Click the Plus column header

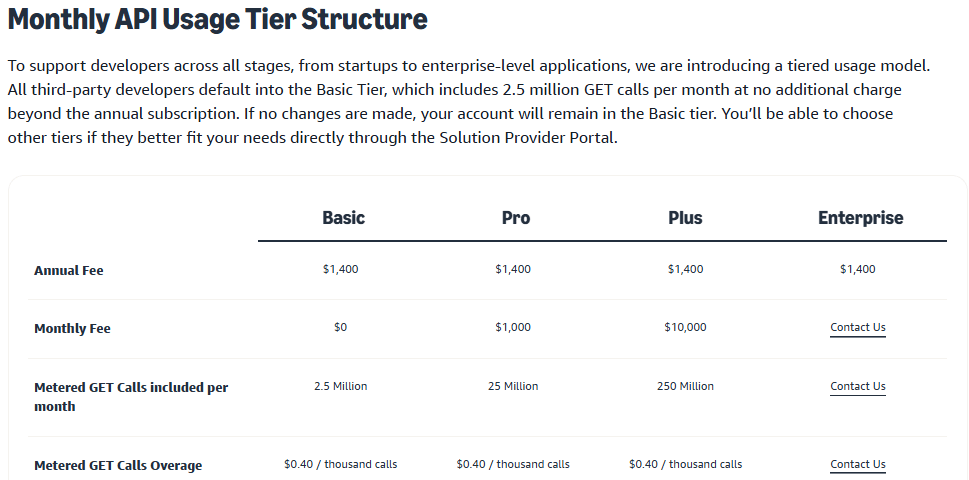point(685,218)
